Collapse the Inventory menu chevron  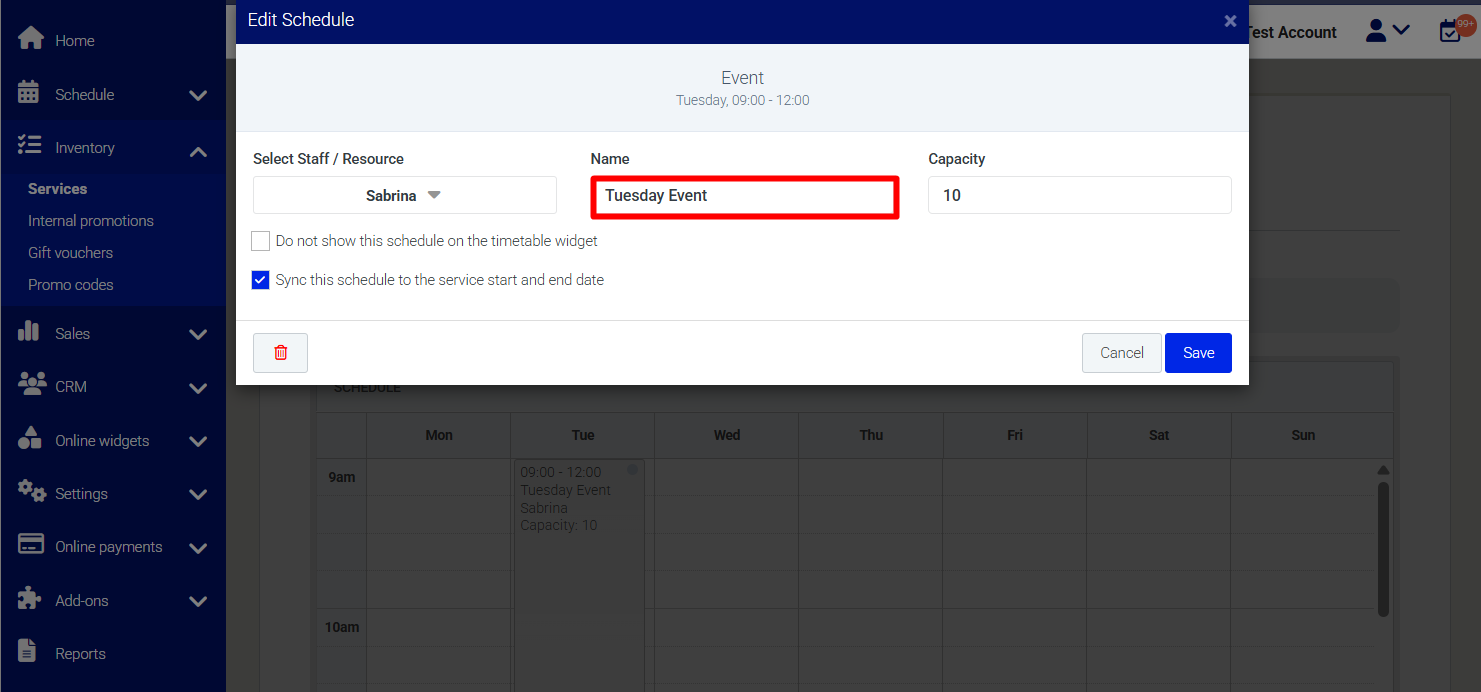(198, 151)
